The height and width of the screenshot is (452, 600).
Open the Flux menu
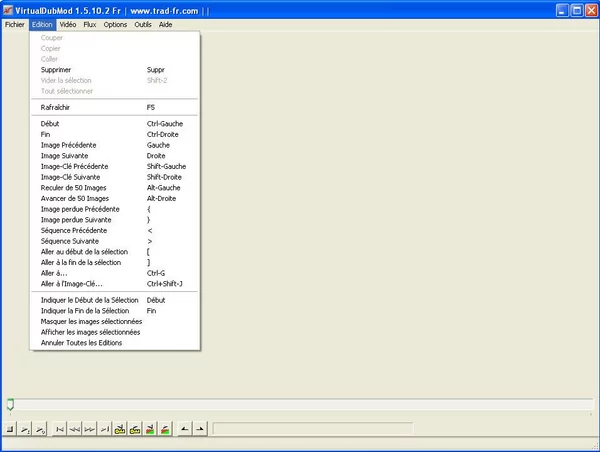click(90, 24)
